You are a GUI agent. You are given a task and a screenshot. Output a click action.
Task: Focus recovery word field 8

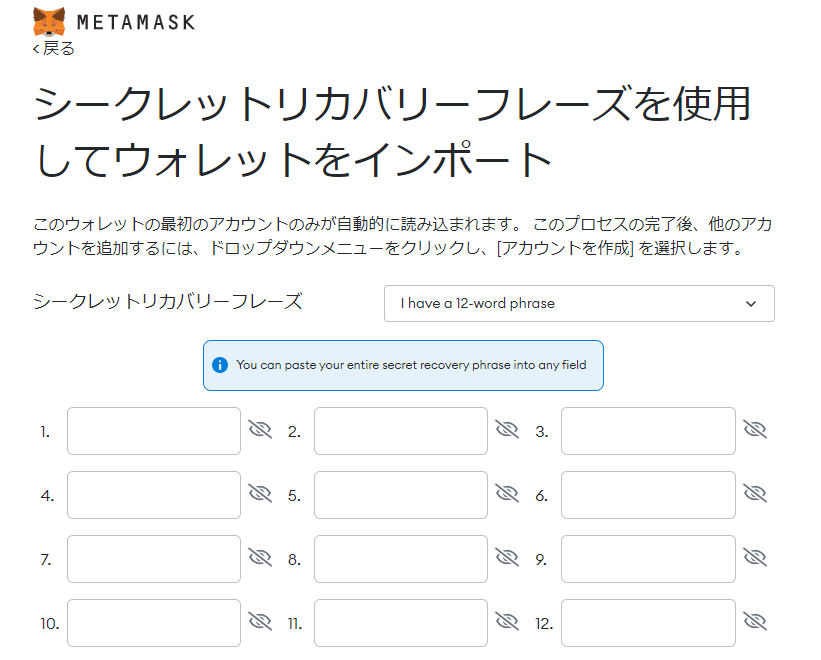click(x=401, y=559)
